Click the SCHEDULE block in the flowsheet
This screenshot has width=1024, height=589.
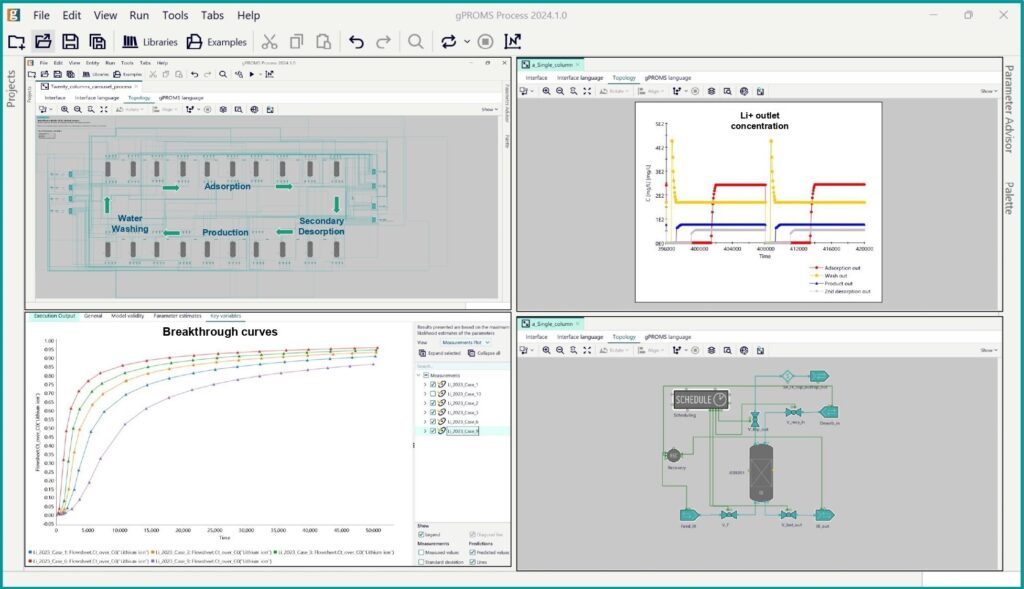(x=700, y=399)
